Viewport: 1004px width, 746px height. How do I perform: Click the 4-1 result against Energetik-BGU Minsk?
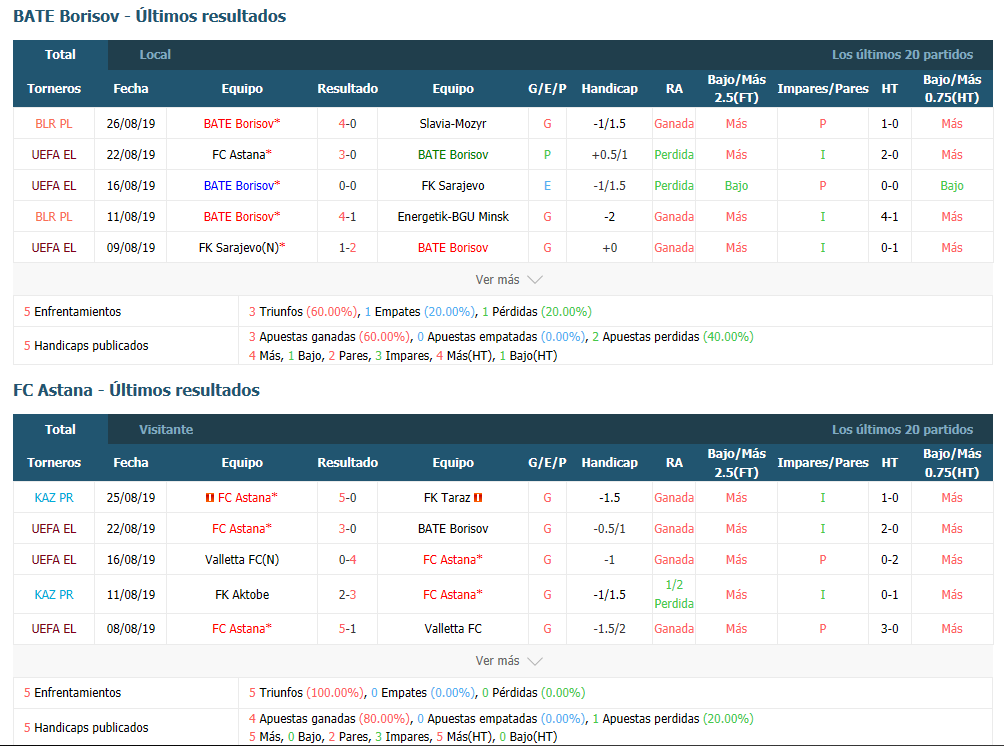(347, 216)
